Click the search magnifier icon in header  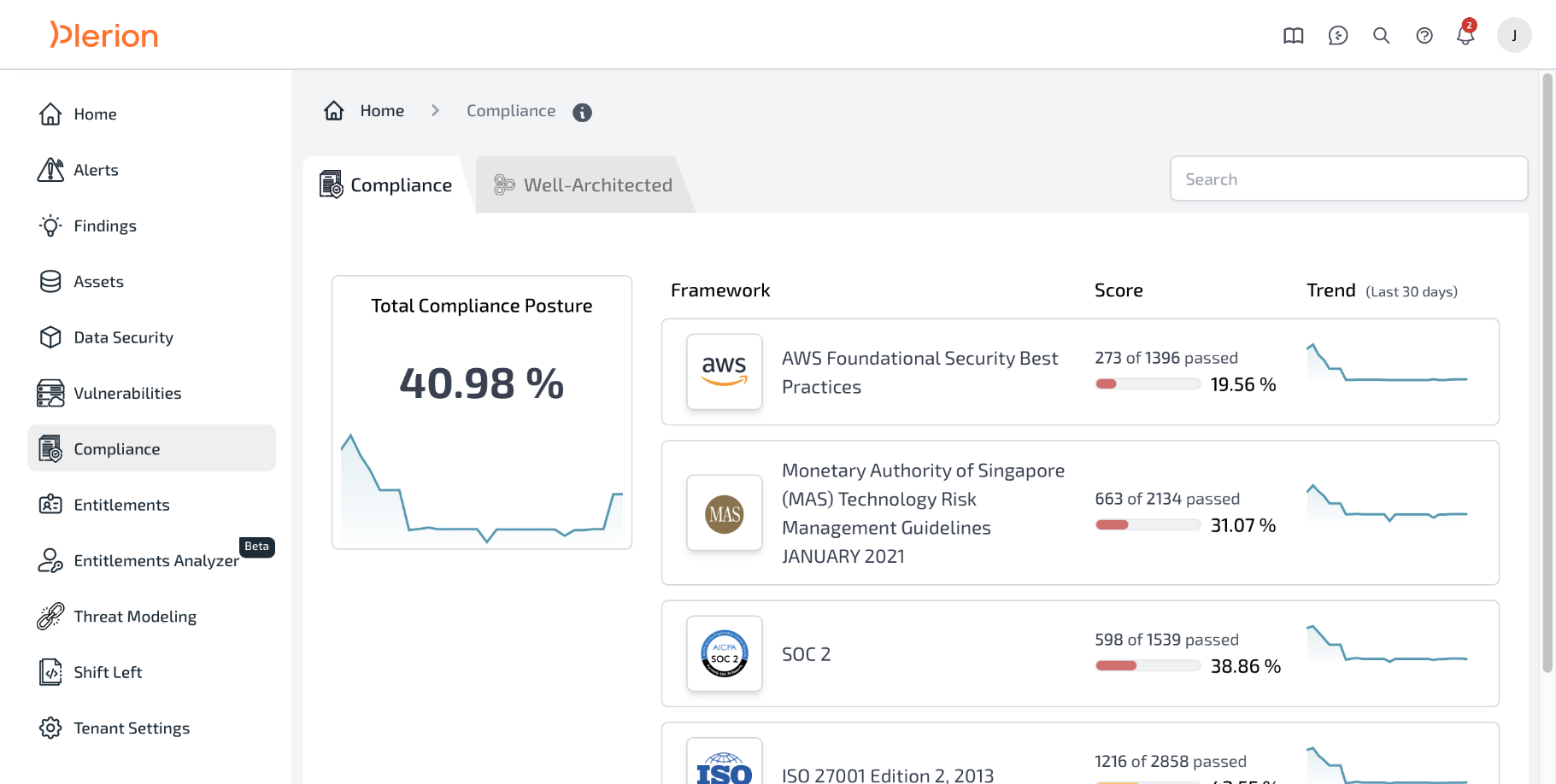[1381, 36]
